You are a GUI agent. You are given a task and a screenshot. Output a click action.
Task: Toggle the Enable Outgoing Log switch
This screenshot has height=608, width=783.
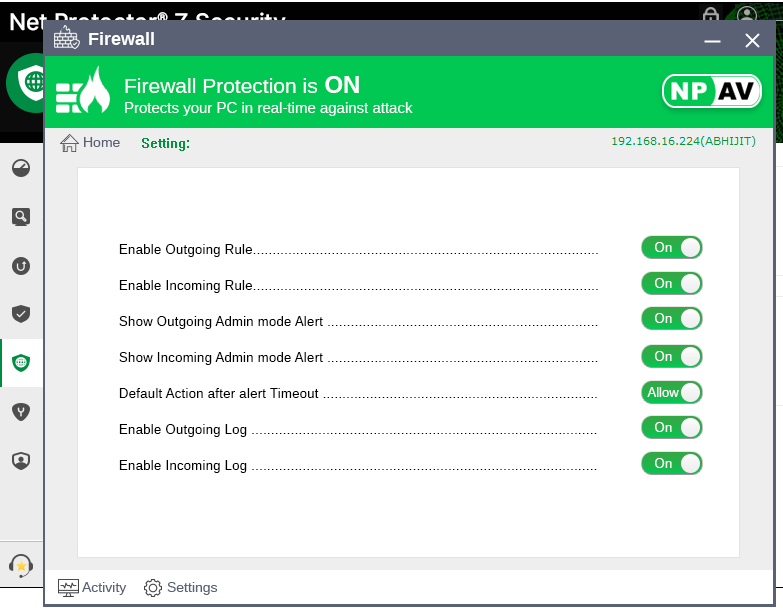pyautogui.click(x=672, y=428)
